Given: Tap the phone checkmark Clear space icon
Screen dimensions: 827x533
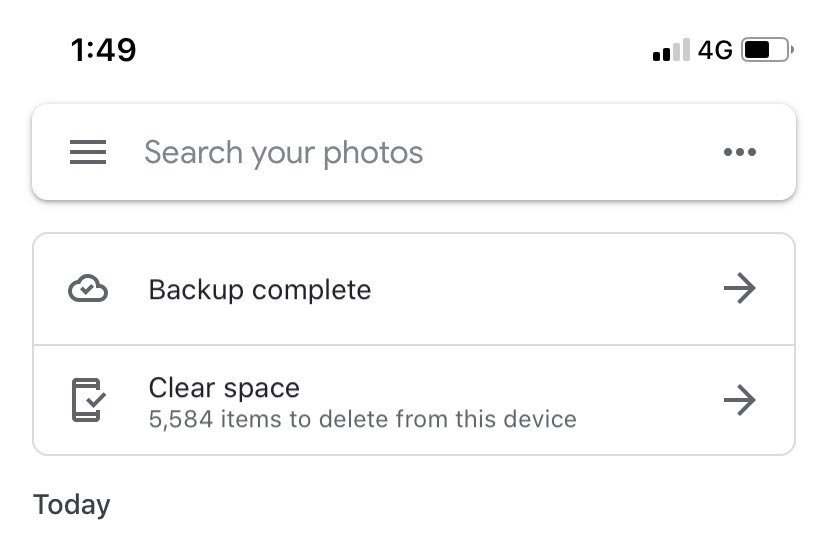Looking at the screenshot, I should 88,400.
